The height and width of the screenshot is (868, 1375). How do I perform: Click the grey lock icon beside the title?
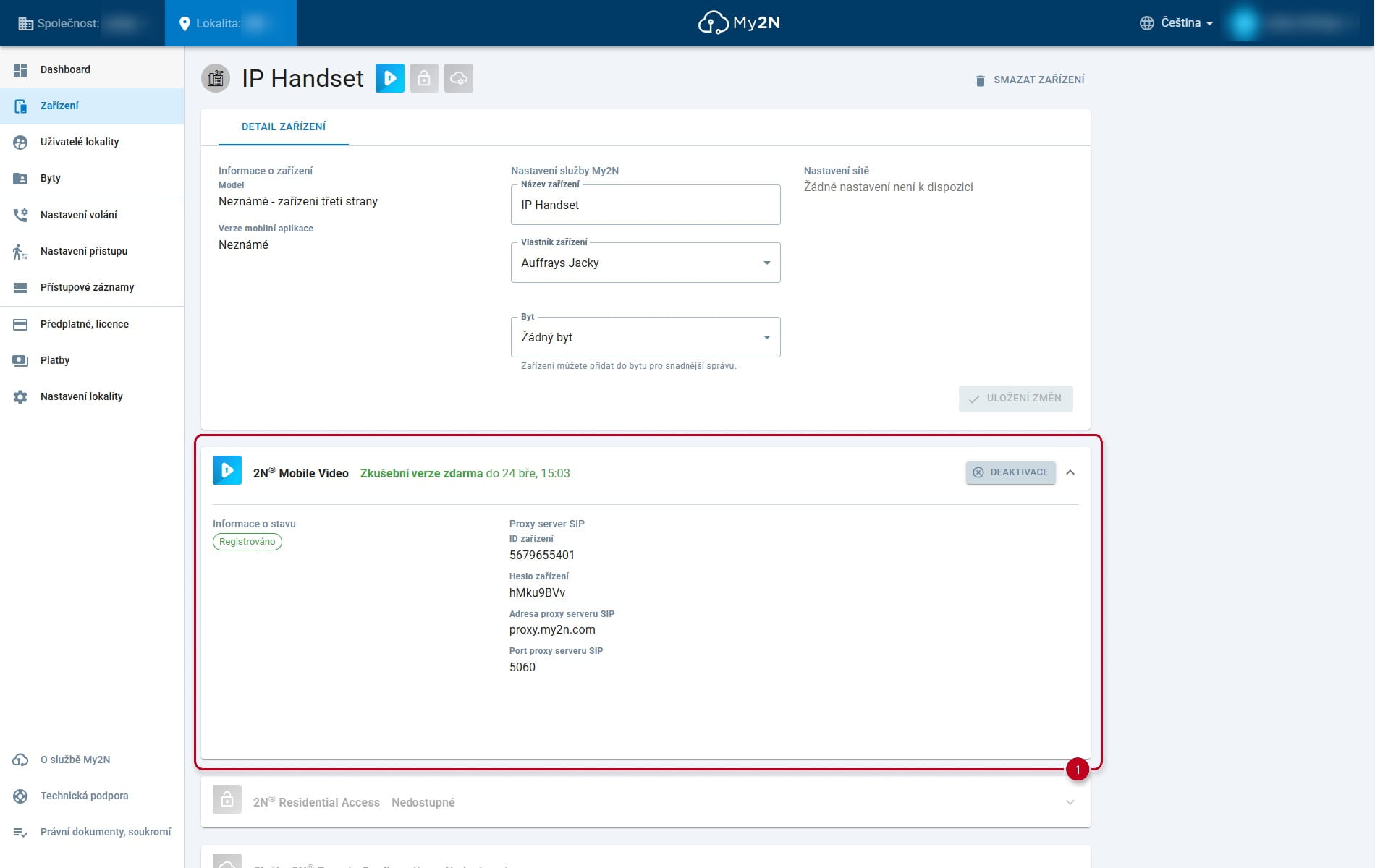(424, 78)
